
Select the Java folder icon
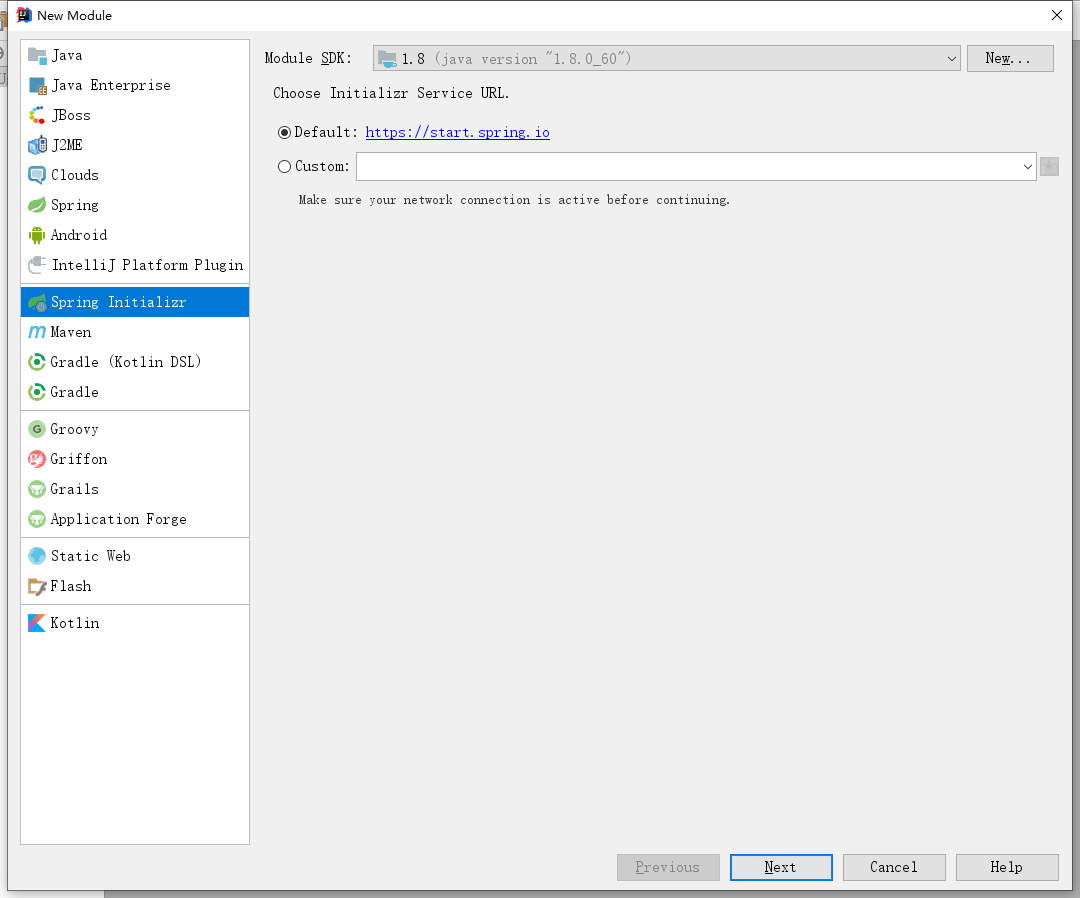click(37, 55)
